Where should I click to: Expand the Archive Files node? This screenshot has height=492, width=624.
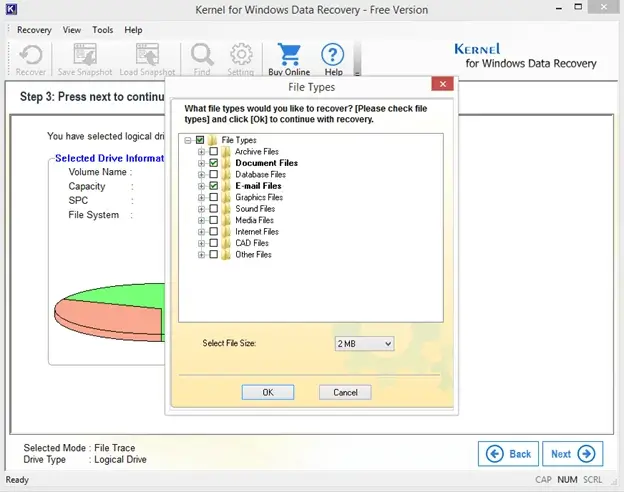pyautogui.click(x=201, y=152)
